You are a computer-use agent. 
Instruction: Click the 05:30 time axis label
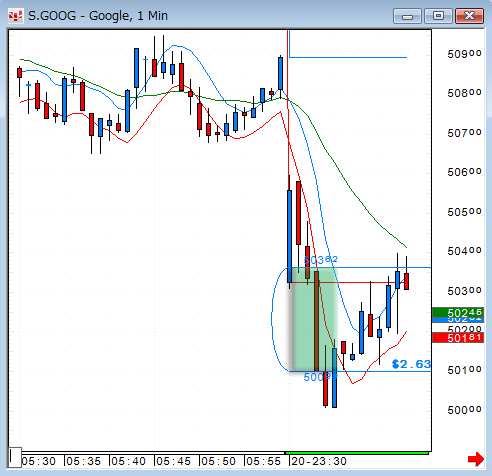(x=38, y=461)
